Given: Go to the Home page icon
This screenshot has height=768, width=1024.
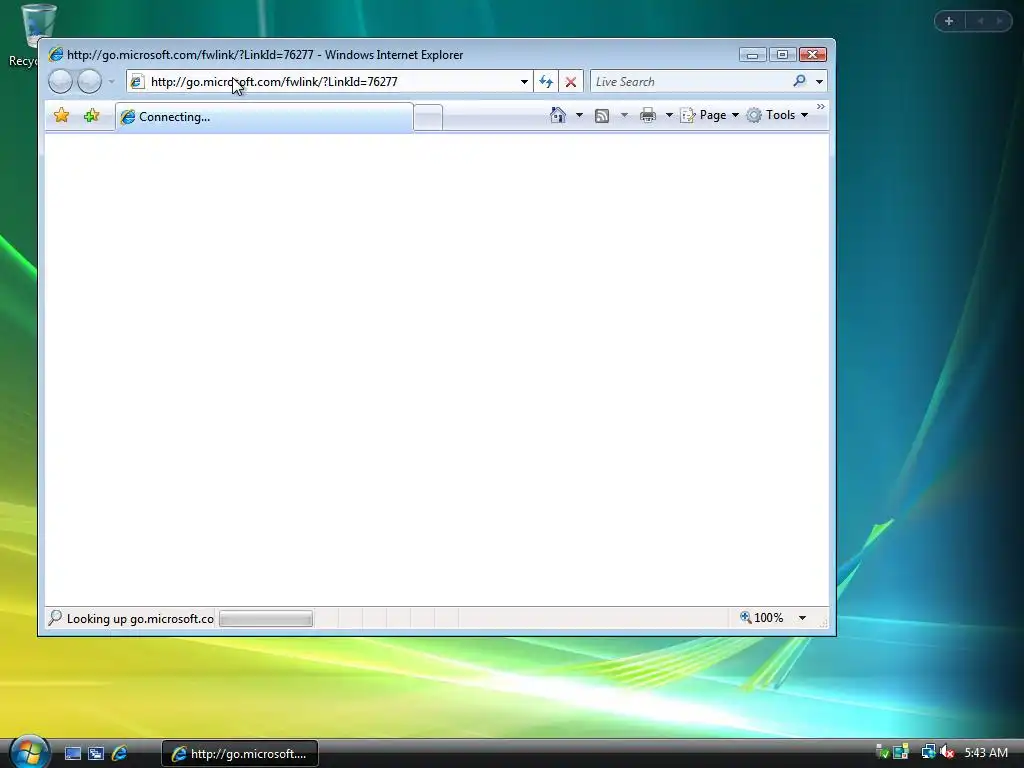Looking at the screenshot, I should pos(558,115).
